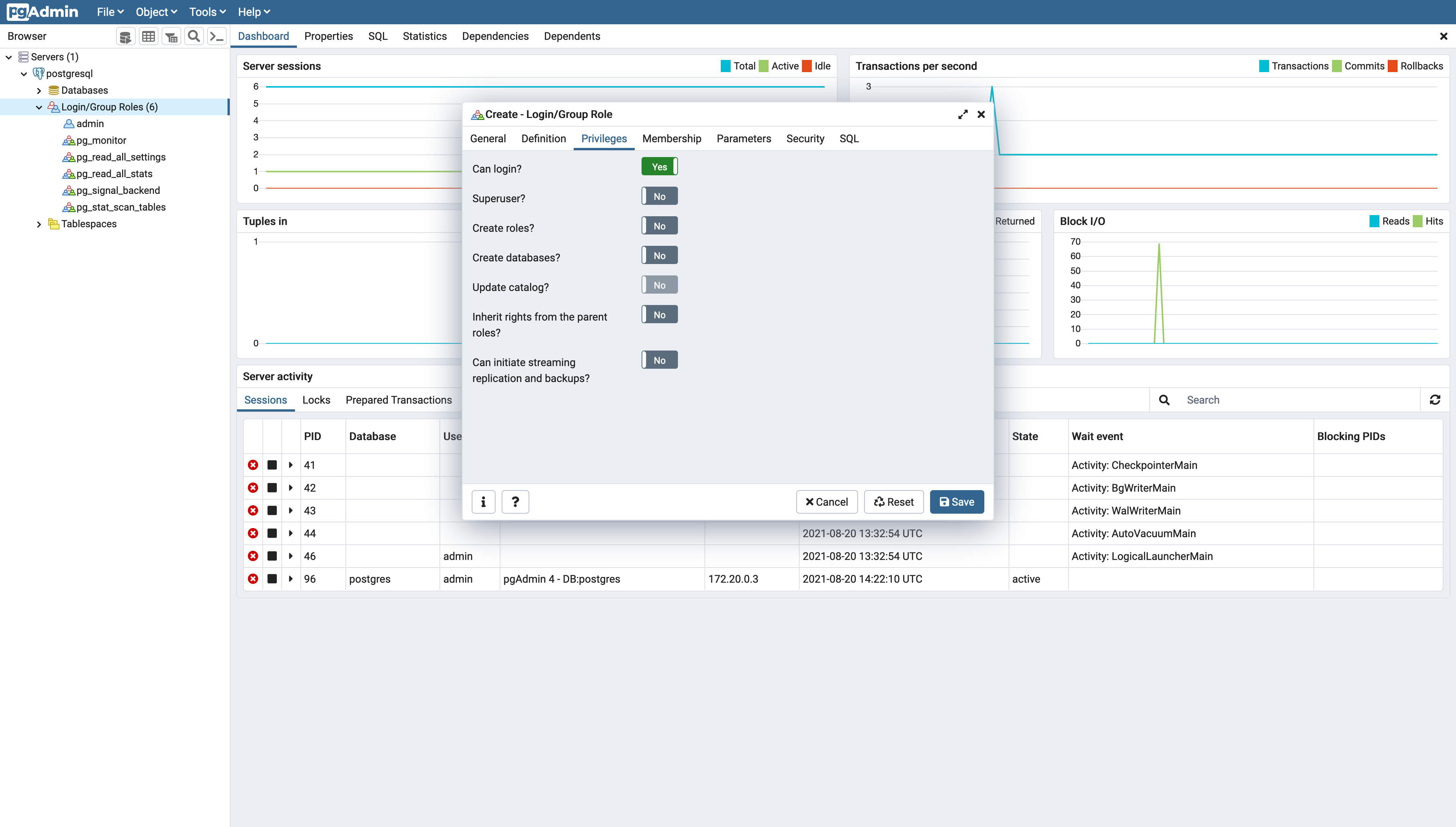Viewport: 1456px width, 827px height.
Task: Open the Filtered Rows icon
Action: (171, 36)
